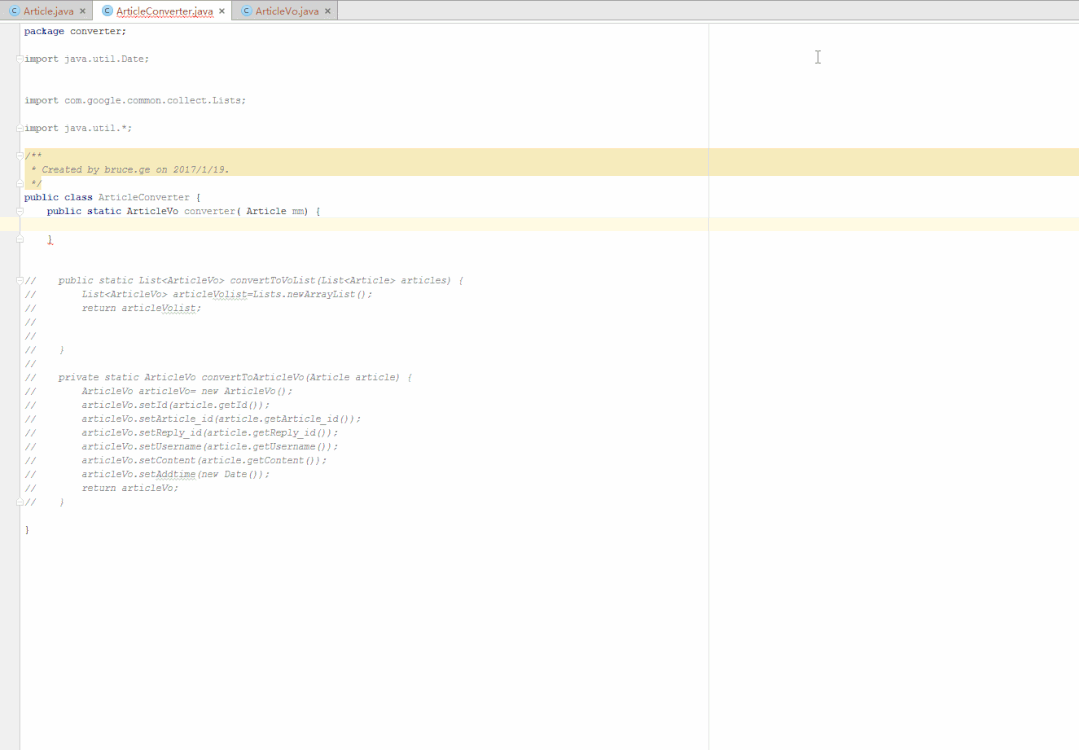Click the 'Created by bruce.ge' comment line
This screenshot has width=1079, height=750.
130,169
